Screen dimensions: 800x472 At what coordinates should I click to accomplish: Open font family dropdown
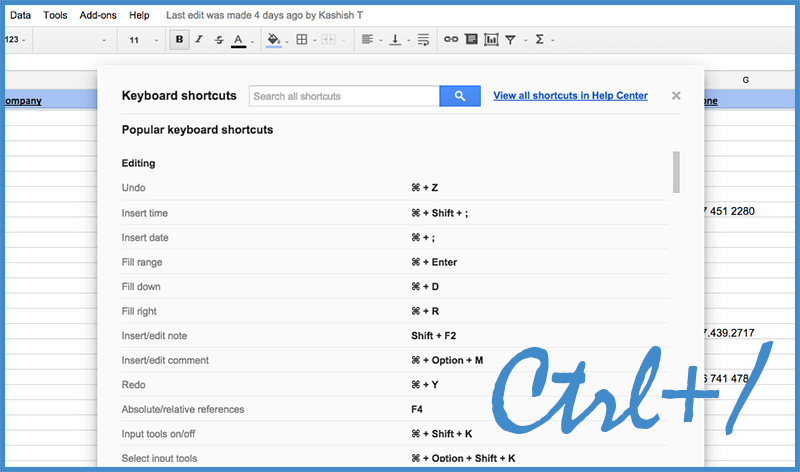pos(76,40)
